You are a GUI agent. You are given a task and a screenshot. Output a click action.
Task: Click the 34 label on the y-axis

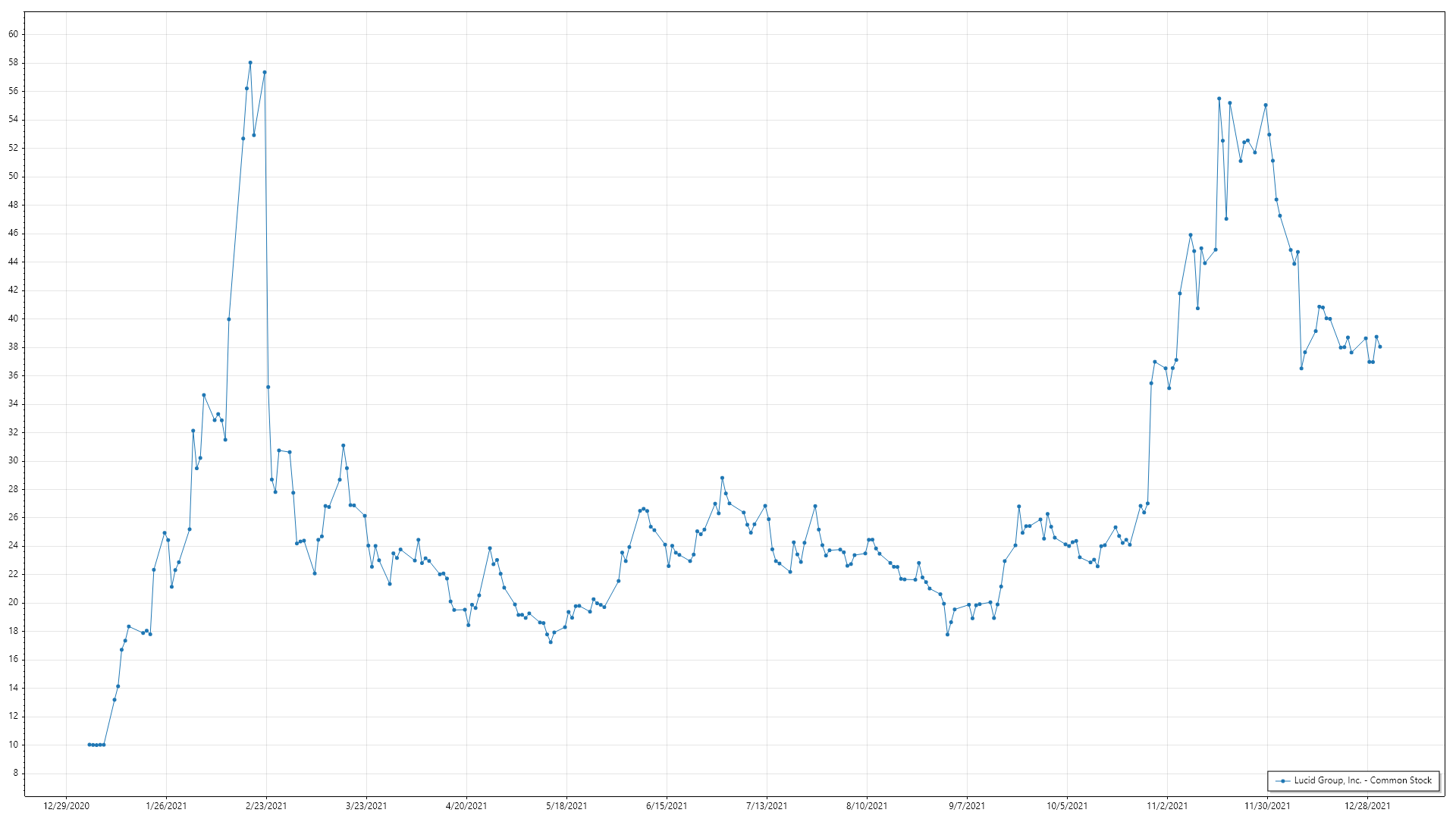14,403
